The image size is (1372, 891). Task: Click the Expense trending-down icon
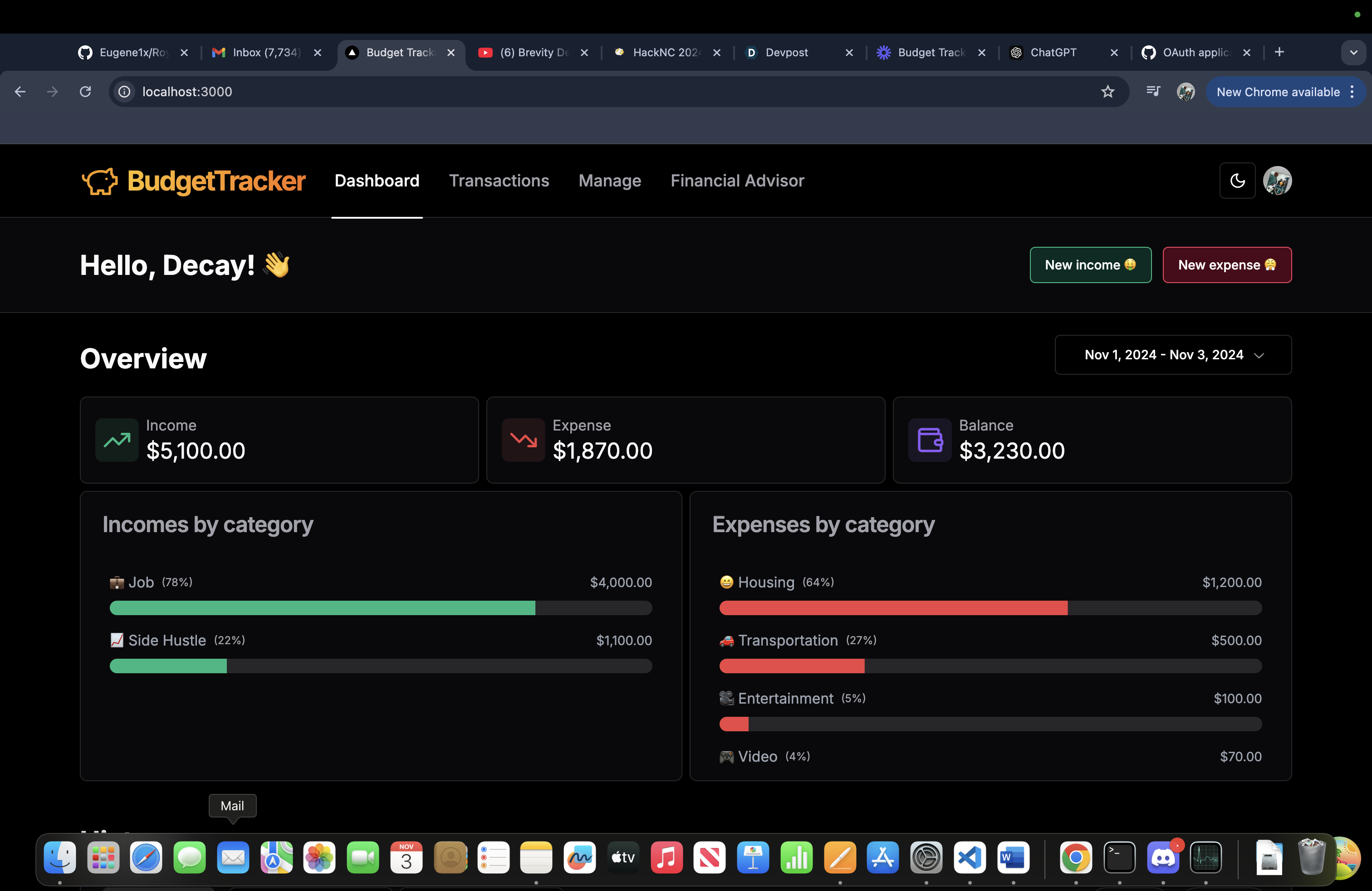(x=523, y=441)
